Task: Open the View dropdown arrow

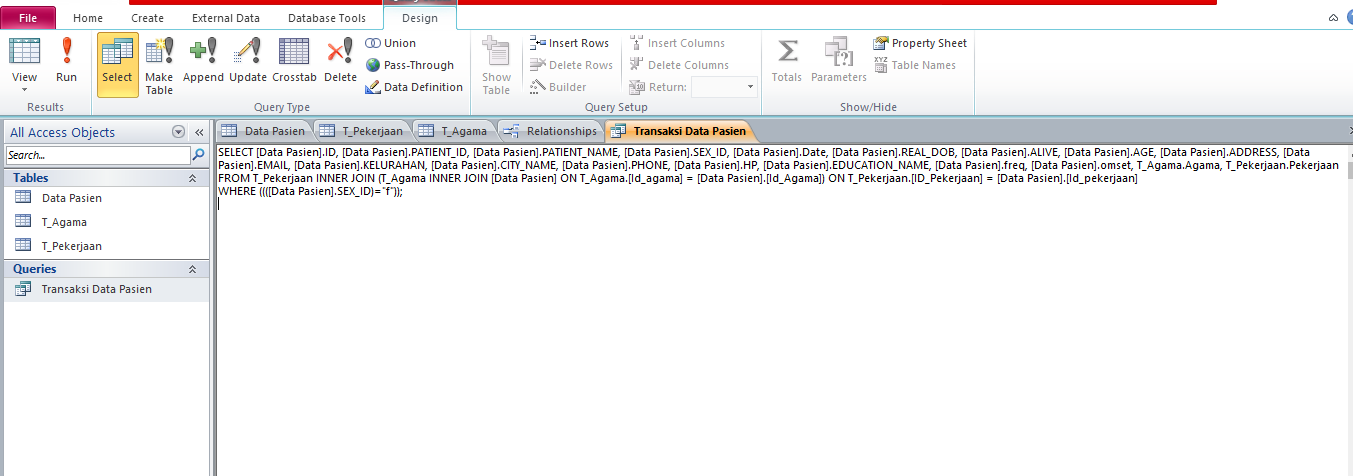Action: pos(24,90)
